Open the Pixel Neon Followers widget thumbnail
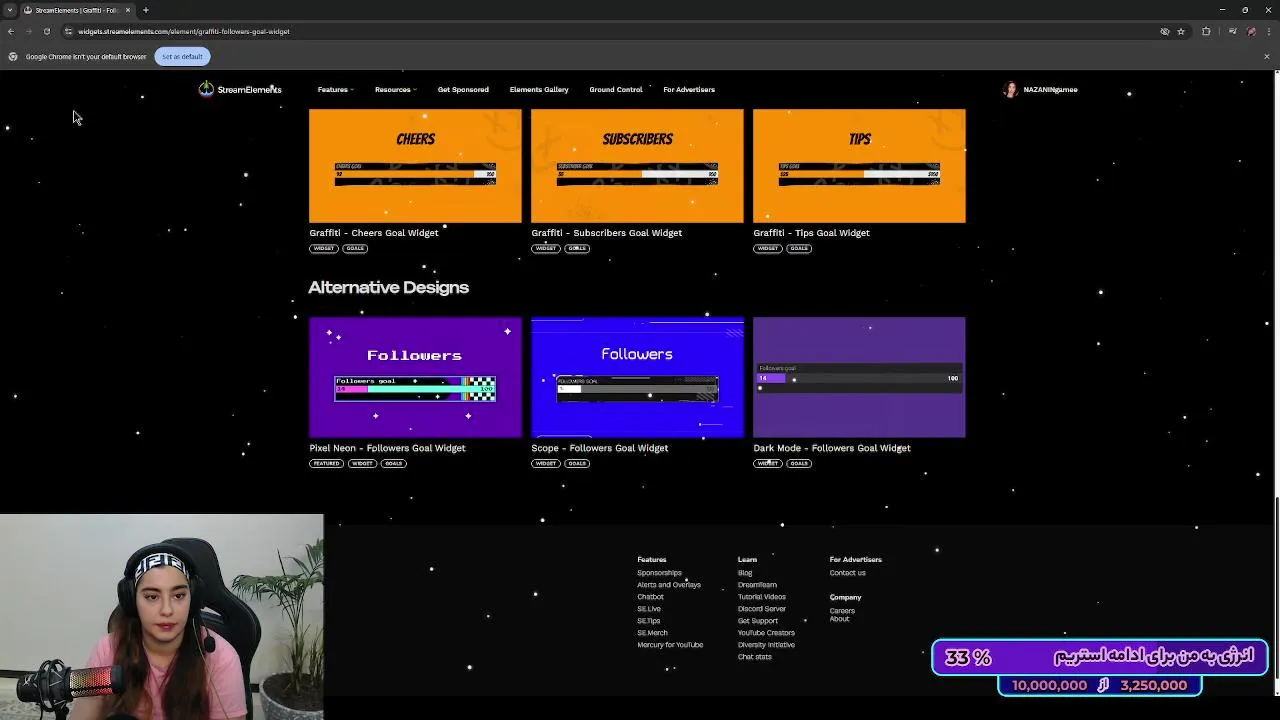Viewport: 1280px width, 720px height. coord(415,377)
